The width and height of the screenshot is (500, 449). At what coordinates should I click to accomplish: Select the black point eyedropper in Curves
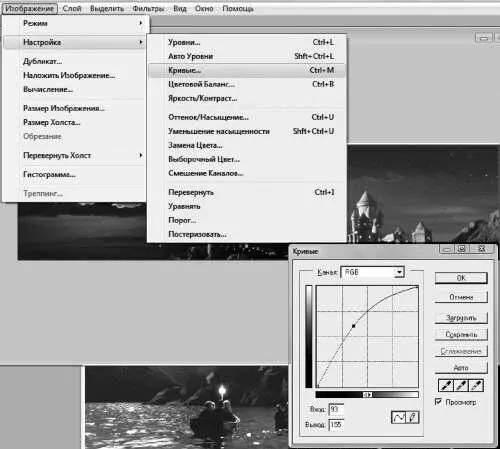click(x=446, y=385)
